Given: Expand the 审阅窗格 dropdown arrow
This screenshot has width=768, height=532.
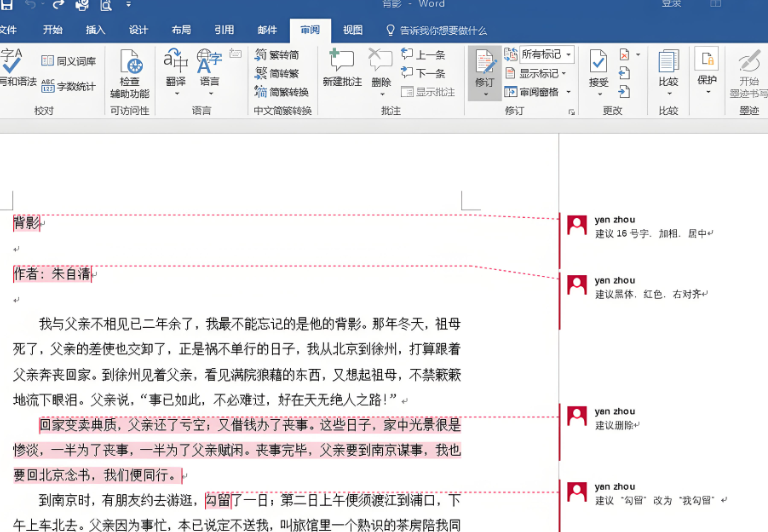Looking at the screenshot, I should [x=569, y=92].
